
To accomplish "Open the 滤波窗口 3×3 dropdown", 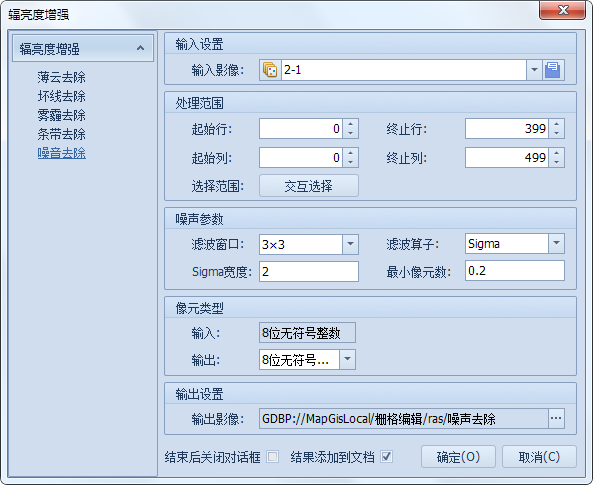I will coord(351,244).
